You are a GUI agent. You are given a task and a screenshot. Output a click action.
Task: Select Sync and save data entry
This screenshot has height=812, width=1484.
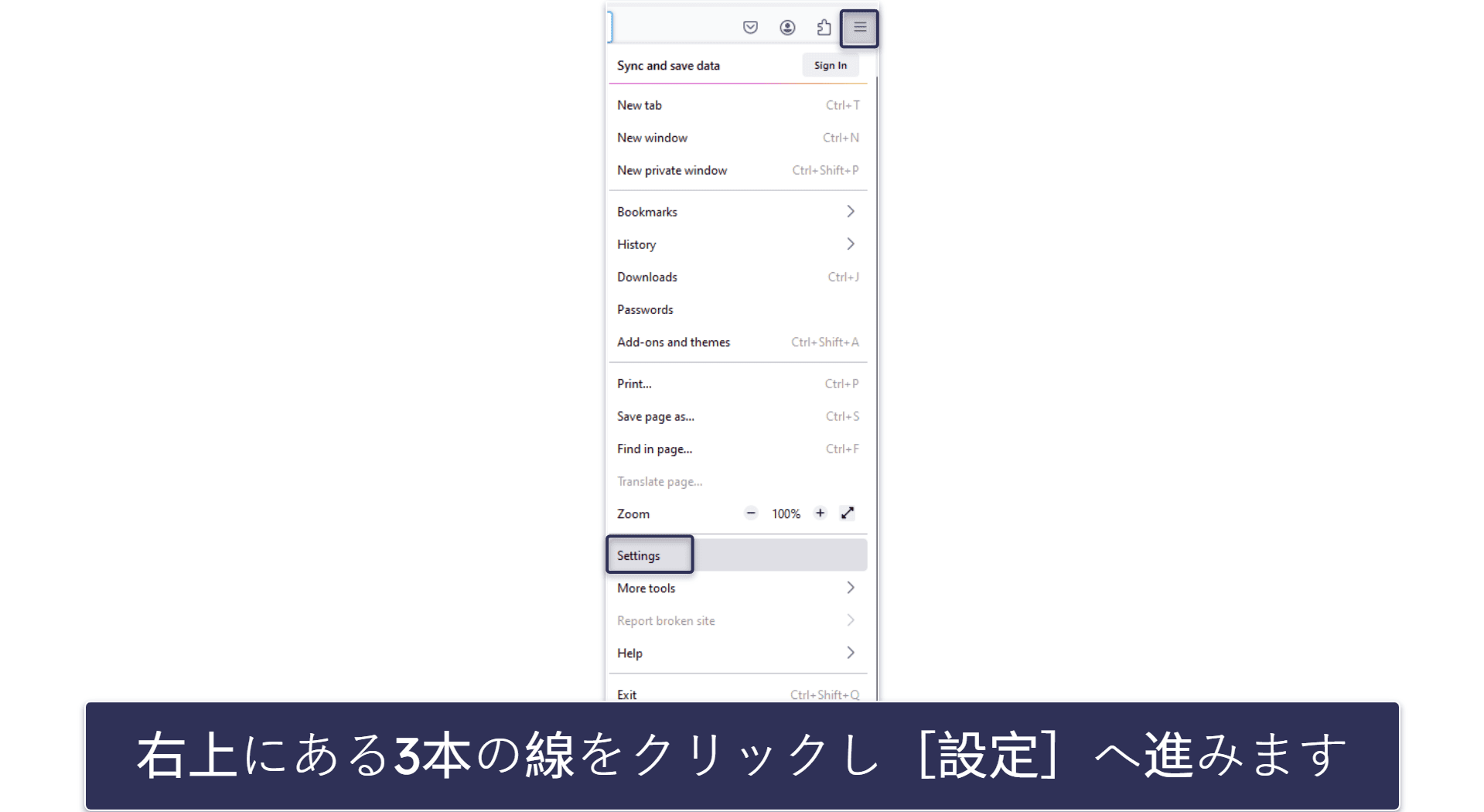click(668, 66)
